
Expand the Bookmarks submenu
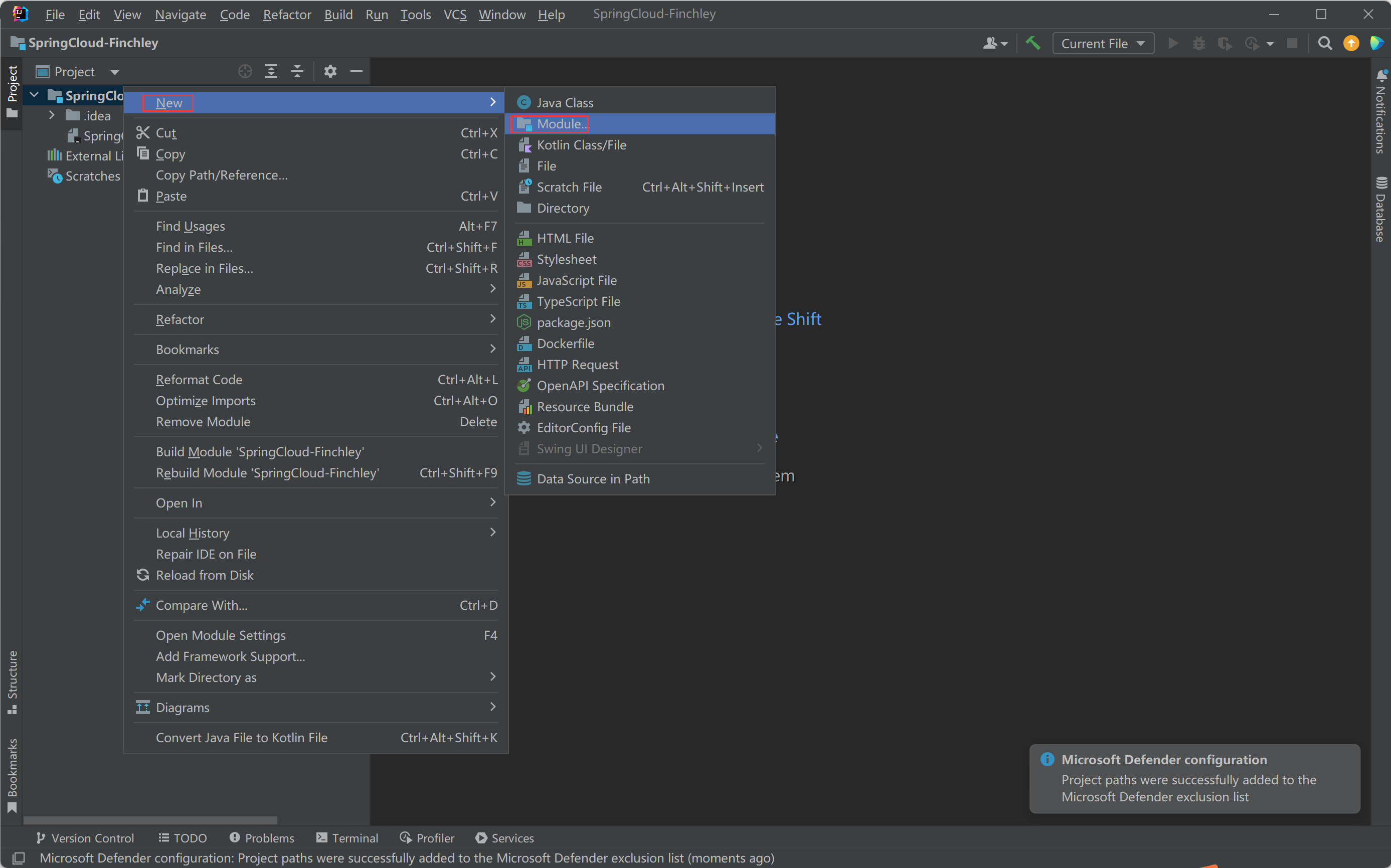(x=316, y=350)
